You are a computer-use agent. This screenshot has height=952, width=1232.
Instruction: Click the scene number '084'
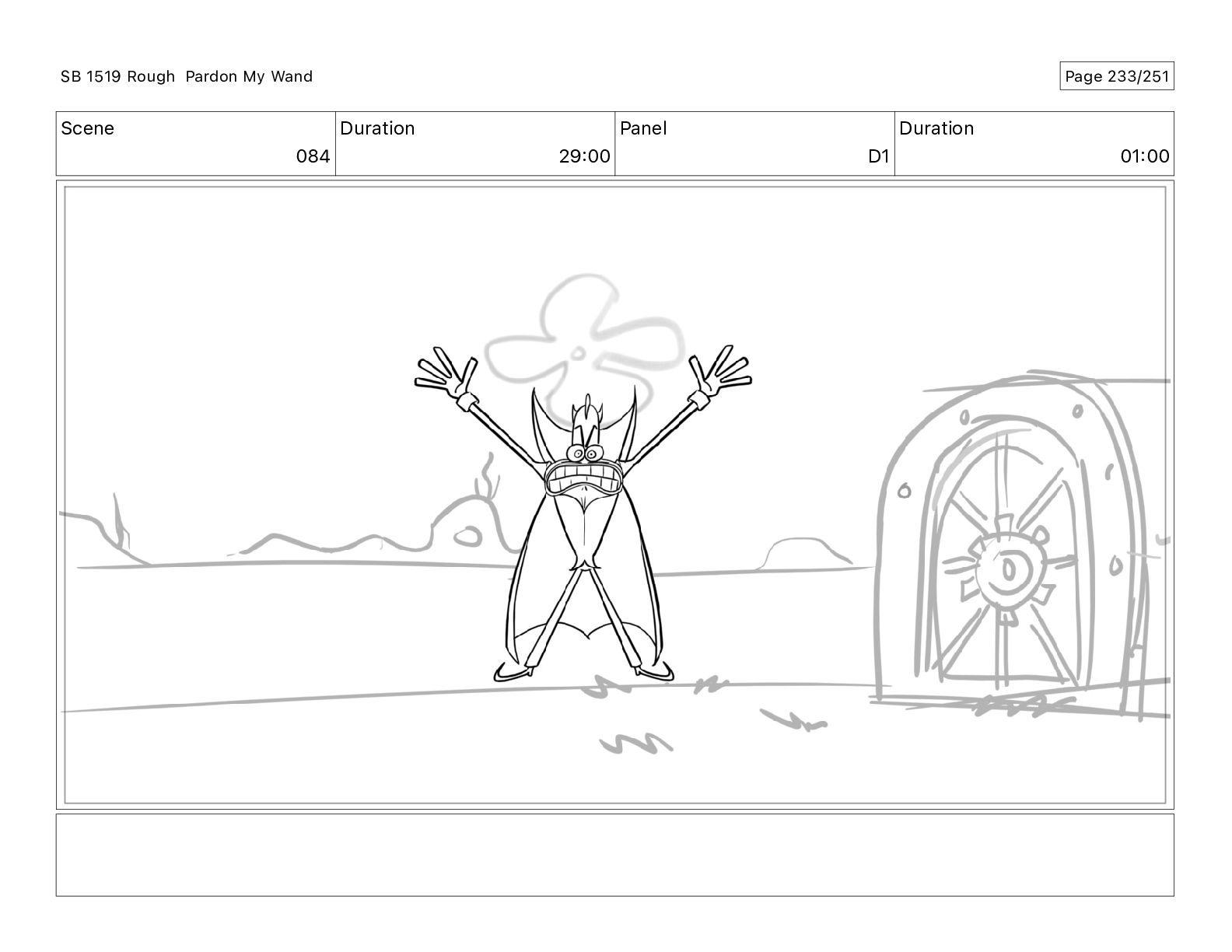tap(313, 156)
